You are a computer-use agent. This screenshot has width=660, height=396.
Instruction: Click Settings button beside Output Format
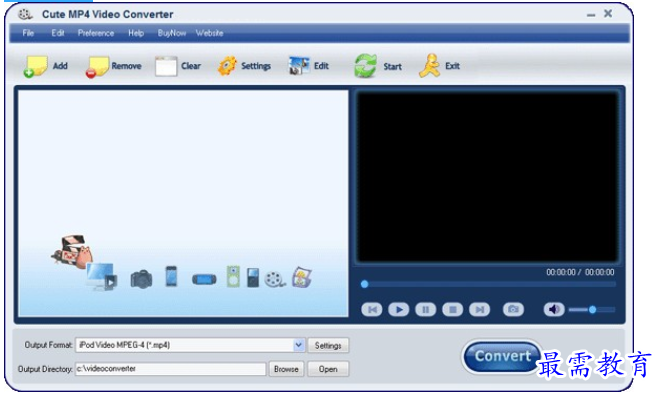pyautogui.click(x=328, y=346)
